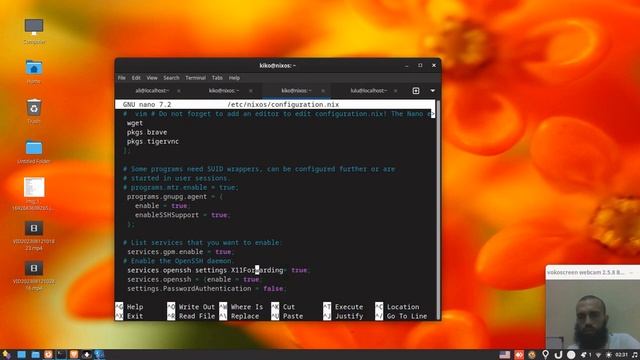
Task: Click the 'services.gpm.enable' line
Action: point(181,251)
